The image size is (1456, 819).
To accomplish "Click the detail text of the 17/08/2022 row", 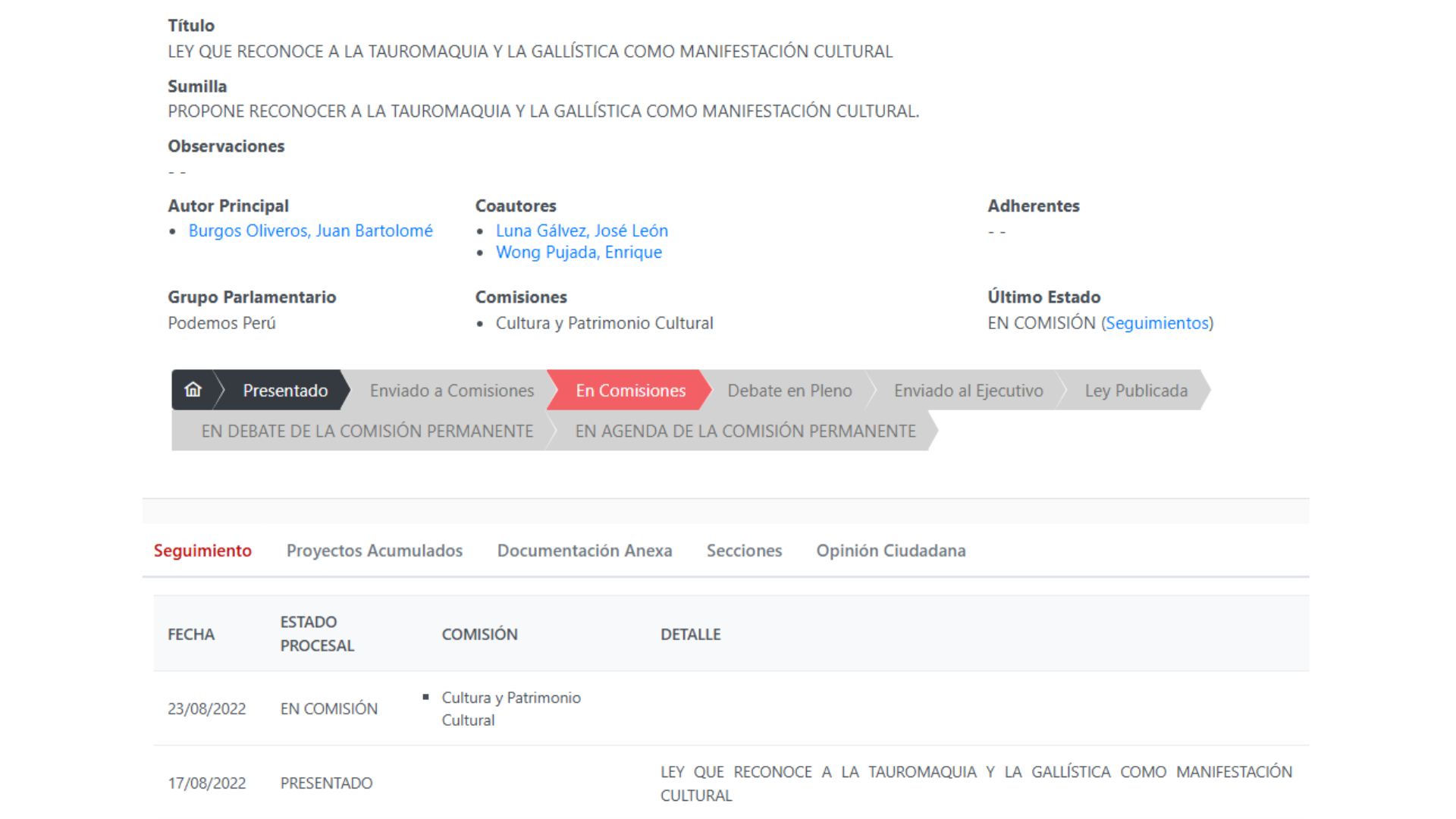I will [976, 783].
